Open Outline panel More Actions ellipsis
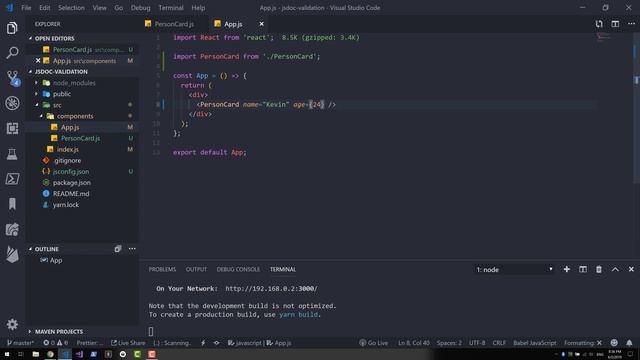 point(132,249)
